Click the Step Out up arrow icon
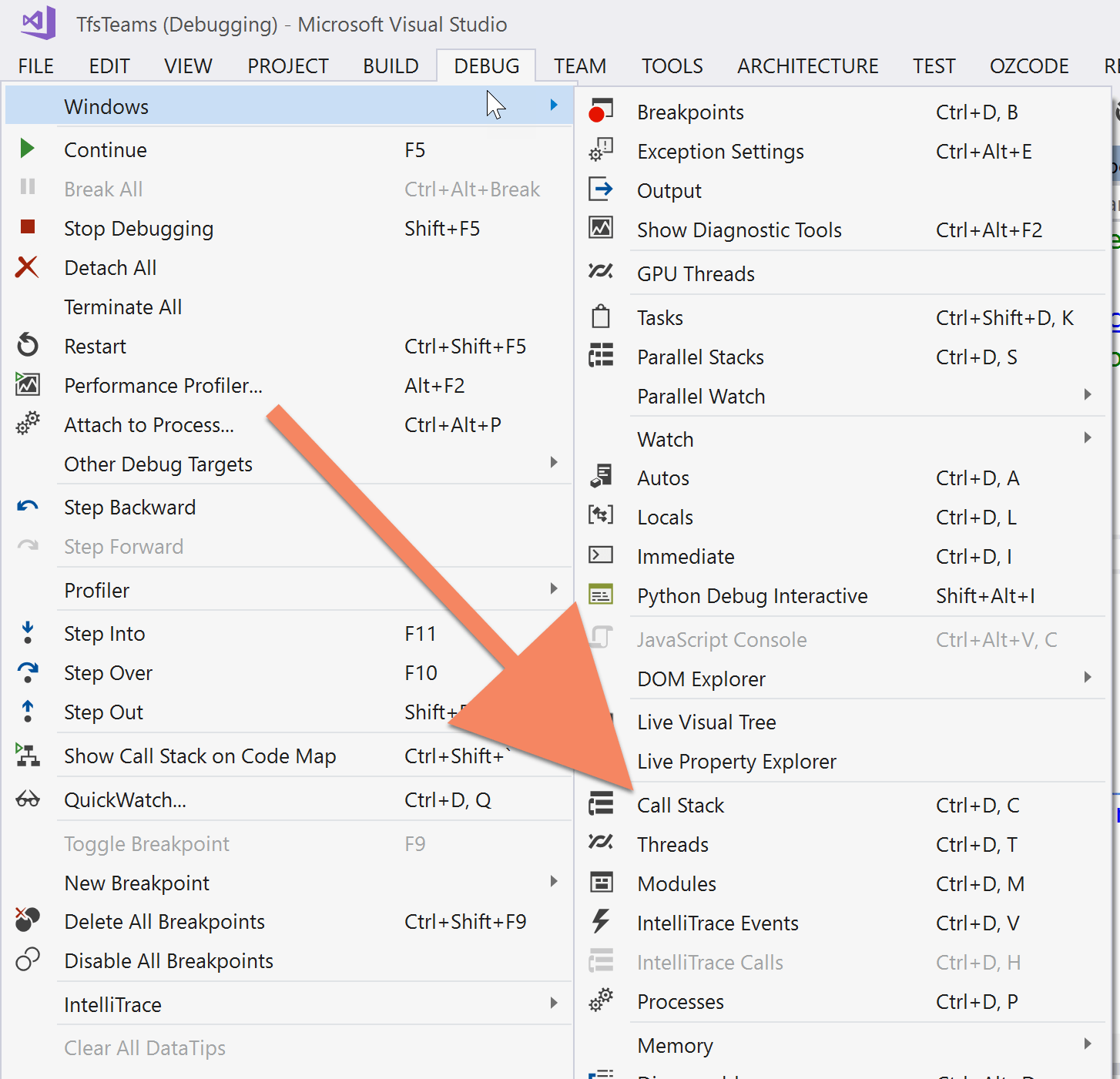This screenshot has width=1120, height=1079. [28, 711]
